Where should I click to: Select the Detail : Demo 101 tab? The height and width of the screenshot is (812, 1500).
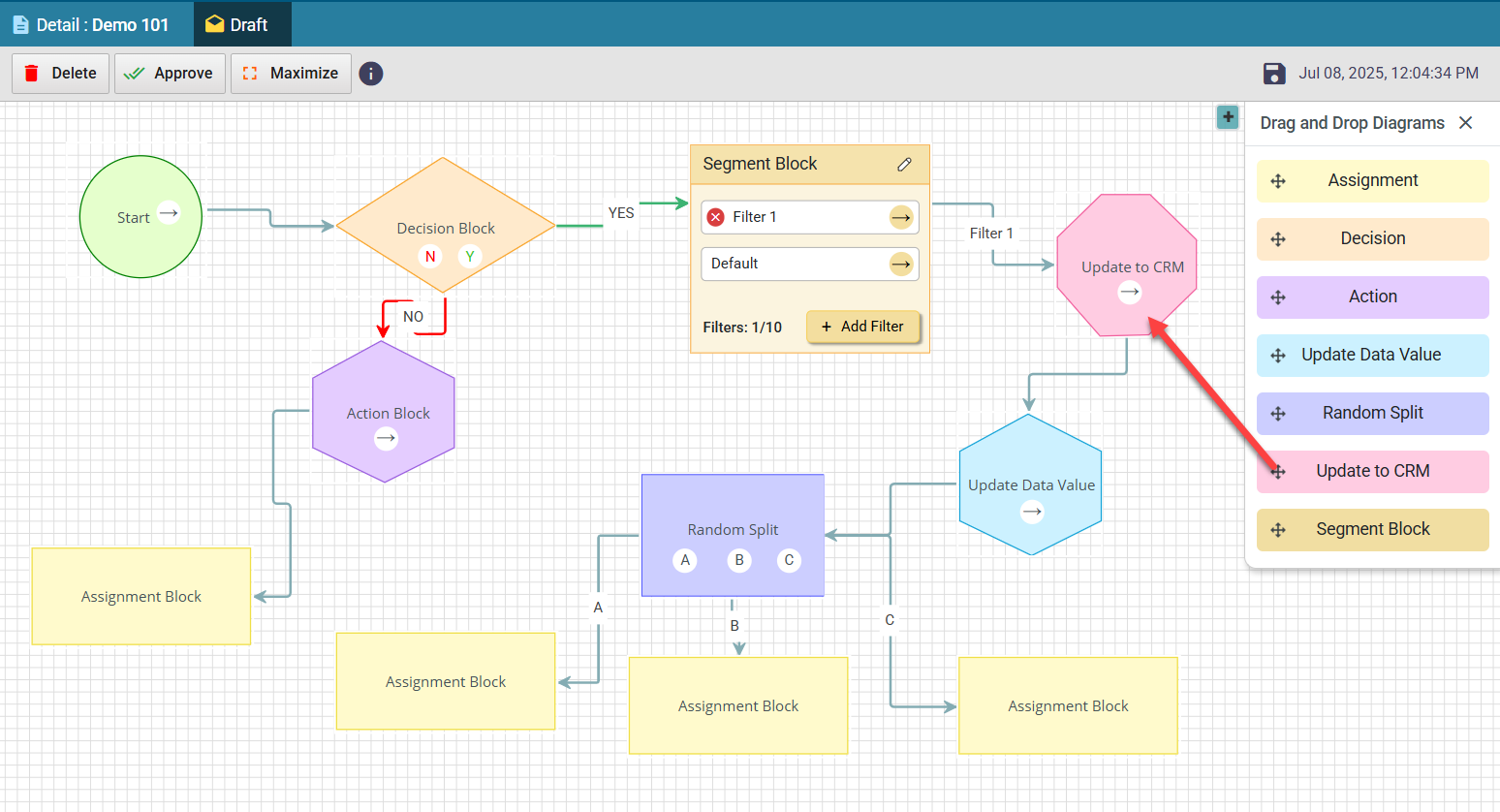click(x=90, y=24)
